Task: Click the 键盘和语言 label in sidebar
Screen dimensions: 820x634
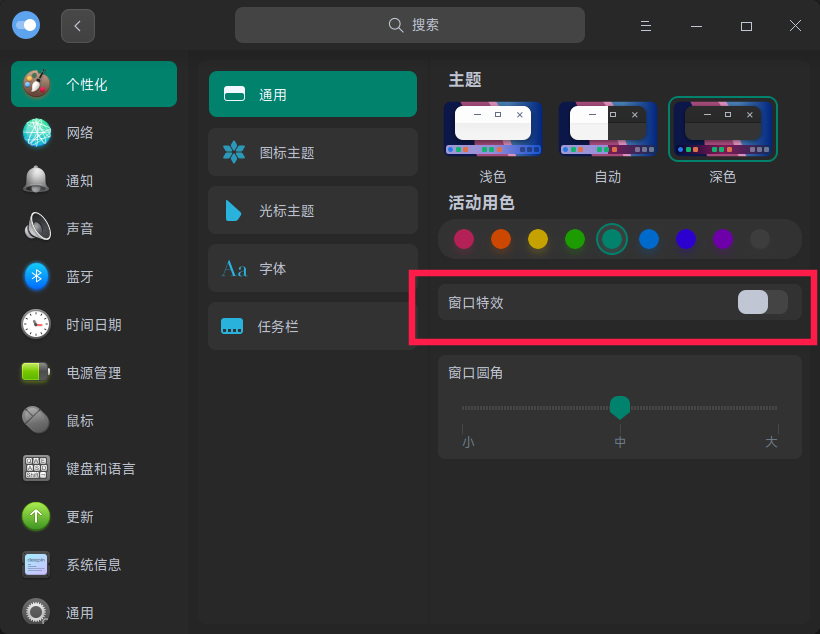Action: point(100,469)
